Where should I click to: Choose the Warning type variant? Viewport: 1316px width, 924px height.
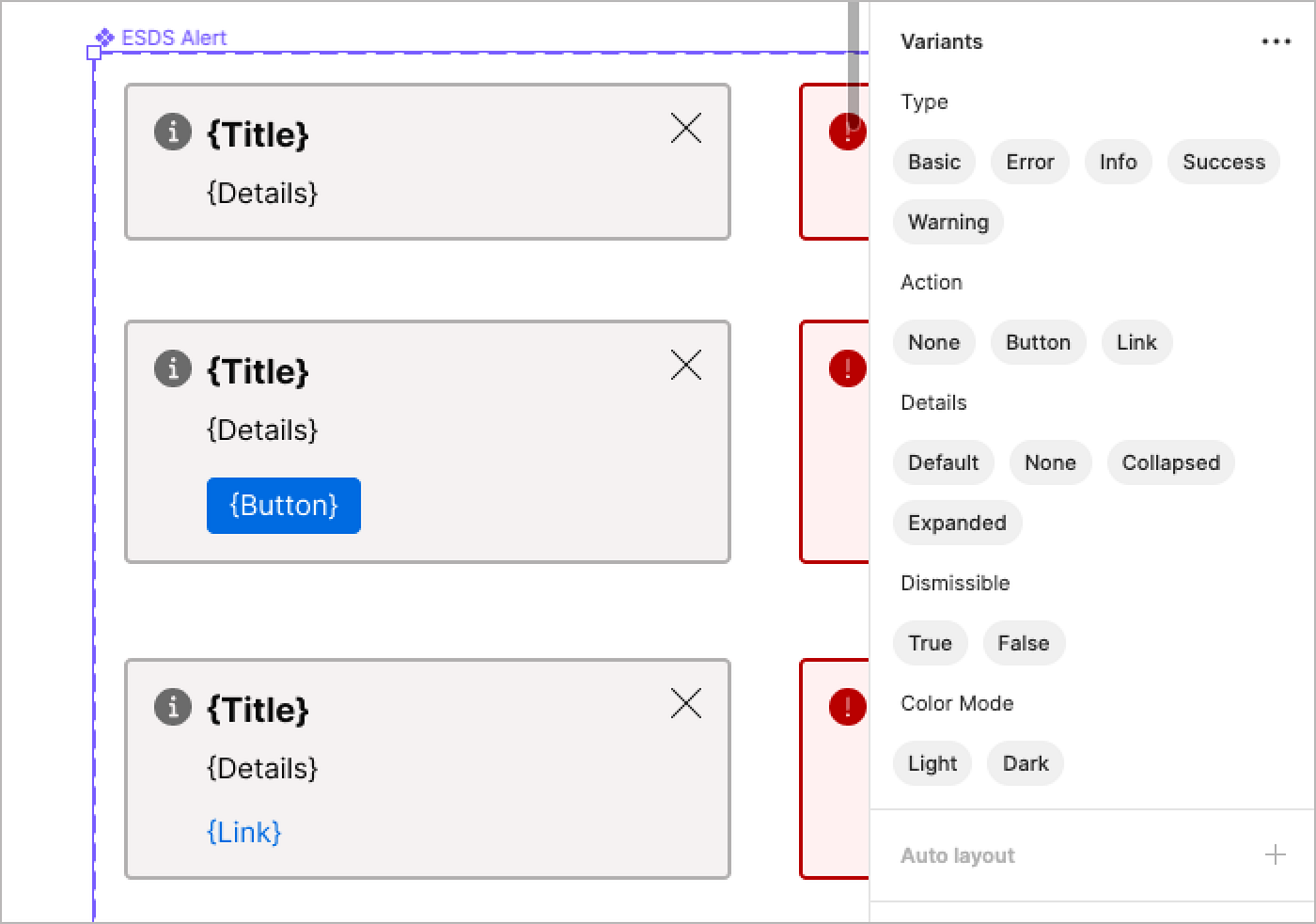tap(948, 222)
